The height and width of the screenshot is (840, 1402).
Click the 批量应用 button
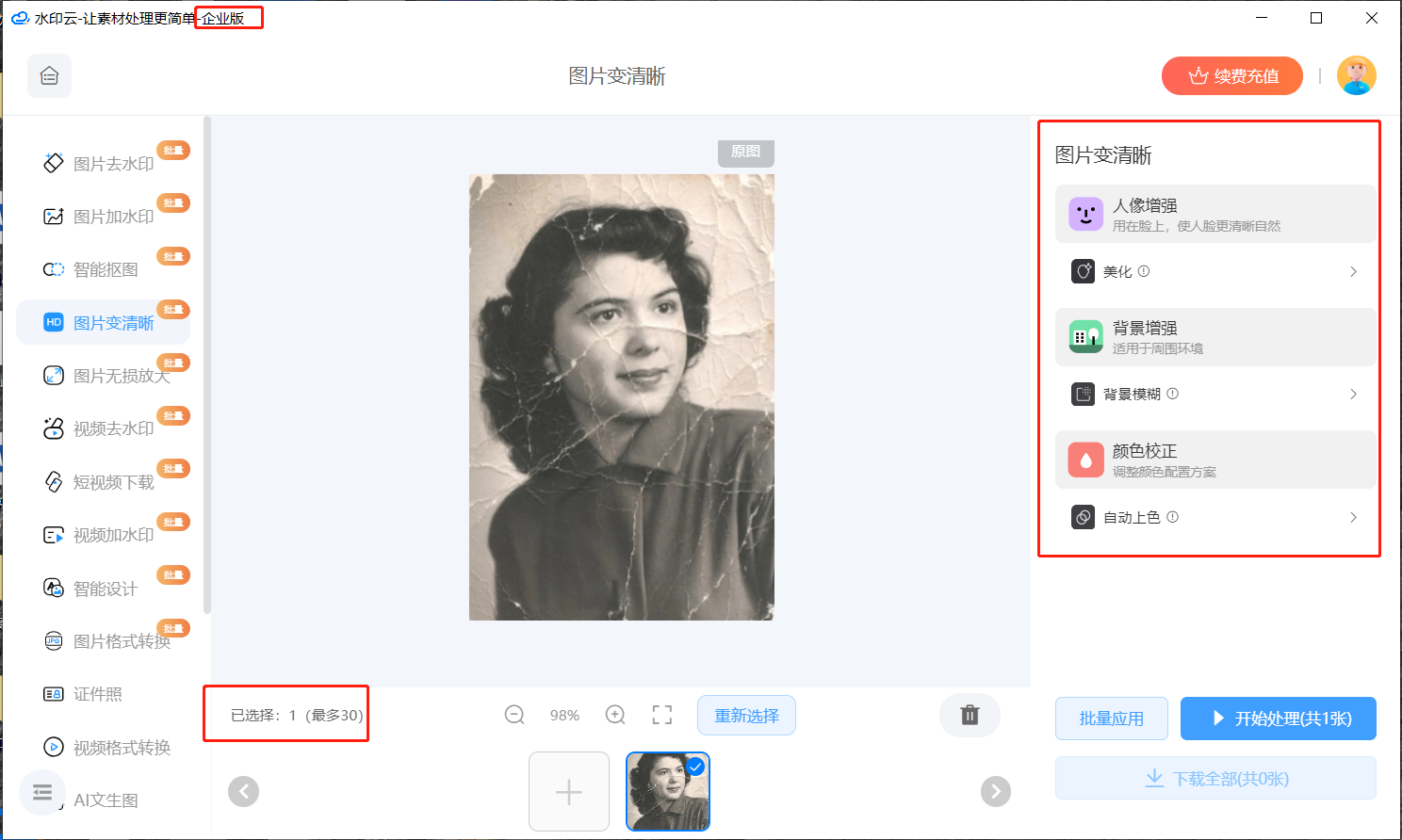1112,719
